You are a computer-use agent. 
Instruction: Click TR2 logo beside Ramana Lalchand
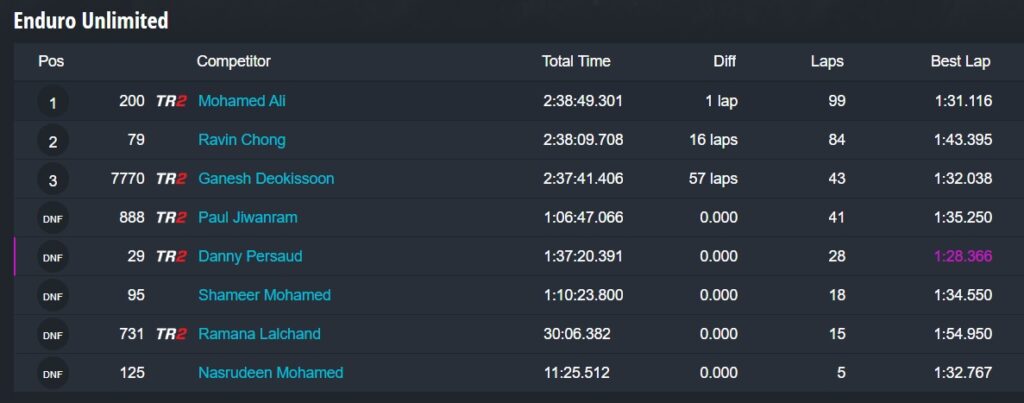tap(171, 334)
